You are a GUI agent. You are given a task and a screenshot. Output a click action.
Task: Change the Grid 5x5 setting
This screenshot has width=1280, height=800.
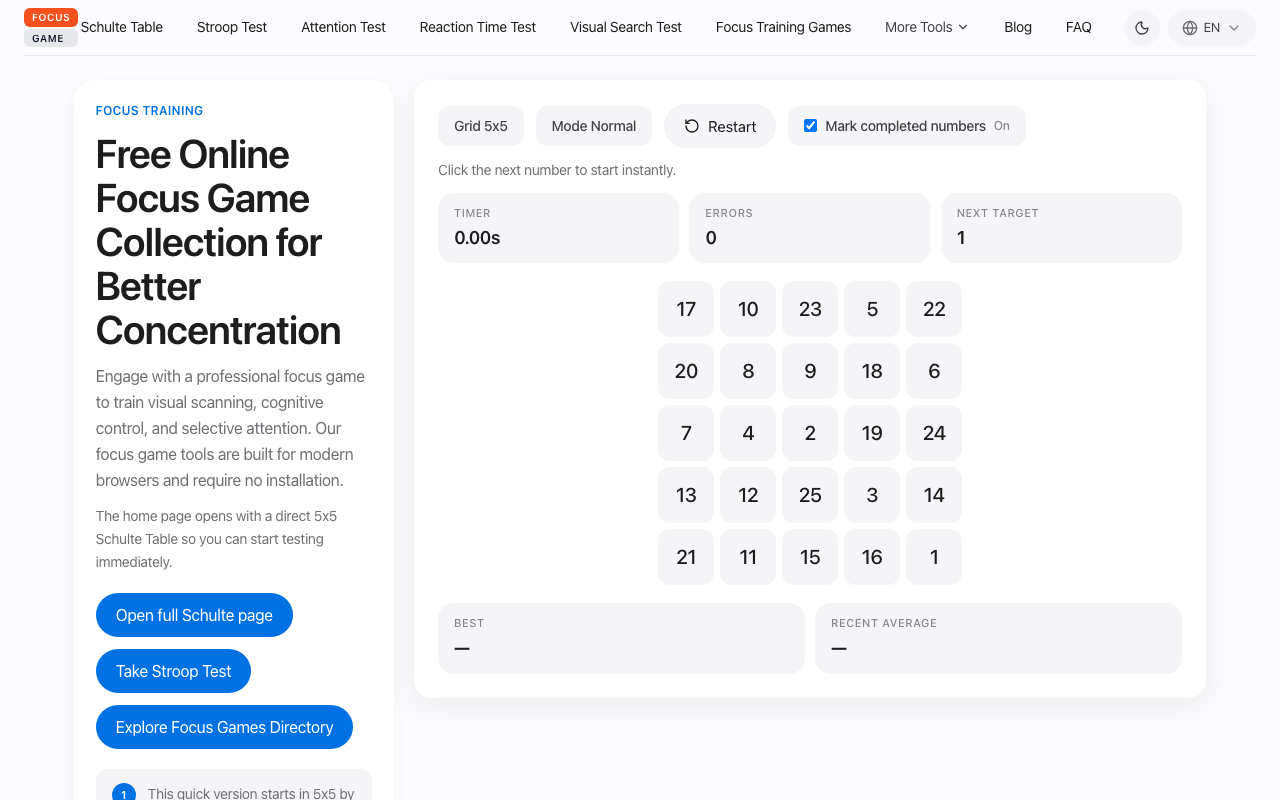pyautogui.click(x=481, y=126)
